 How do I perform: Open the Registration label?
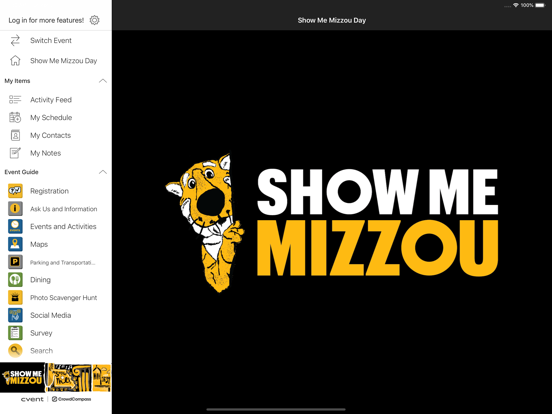coord(49,191)
